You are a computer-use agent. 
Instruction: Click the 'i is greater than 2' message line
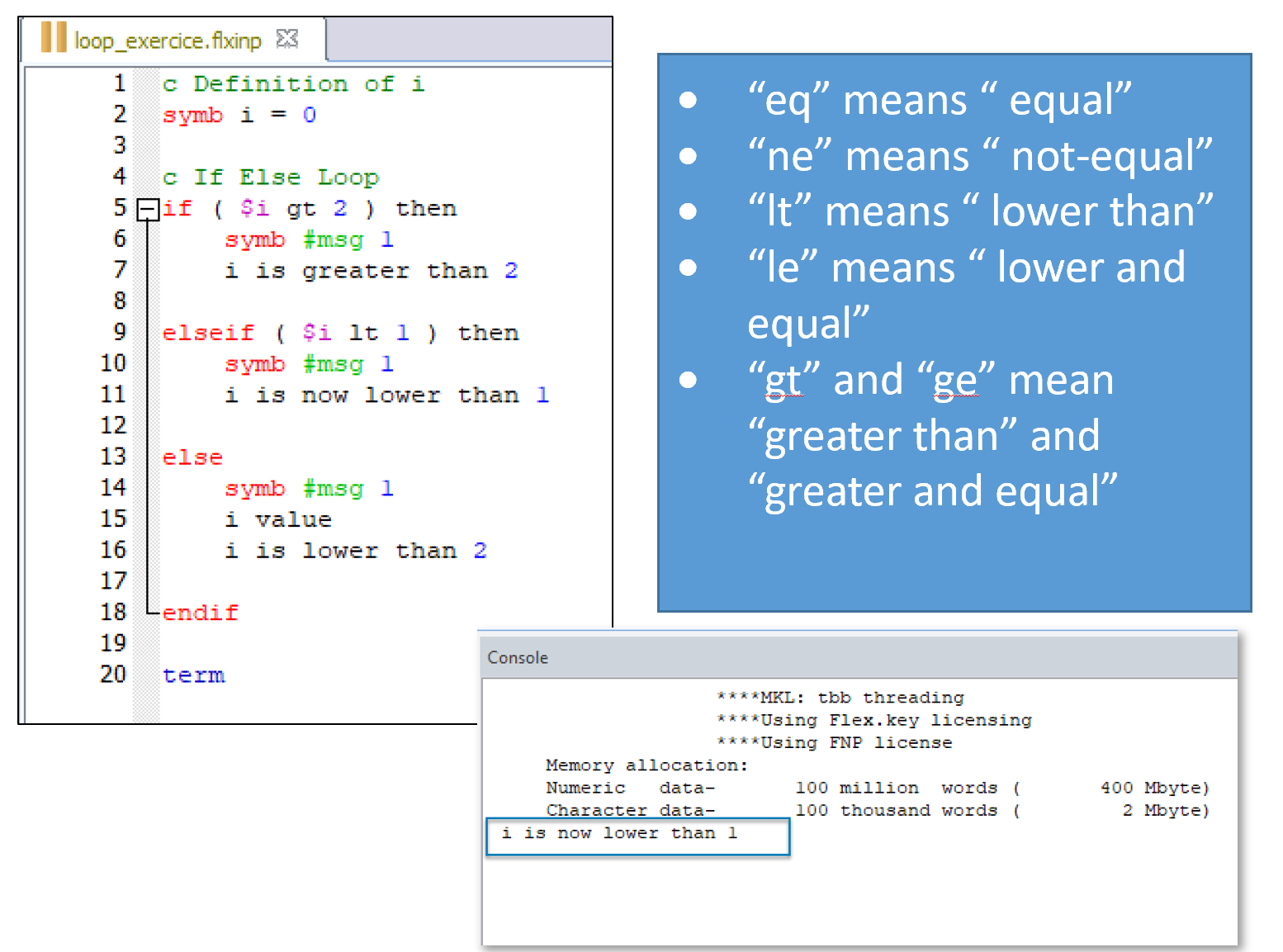[x=371, y=271]
